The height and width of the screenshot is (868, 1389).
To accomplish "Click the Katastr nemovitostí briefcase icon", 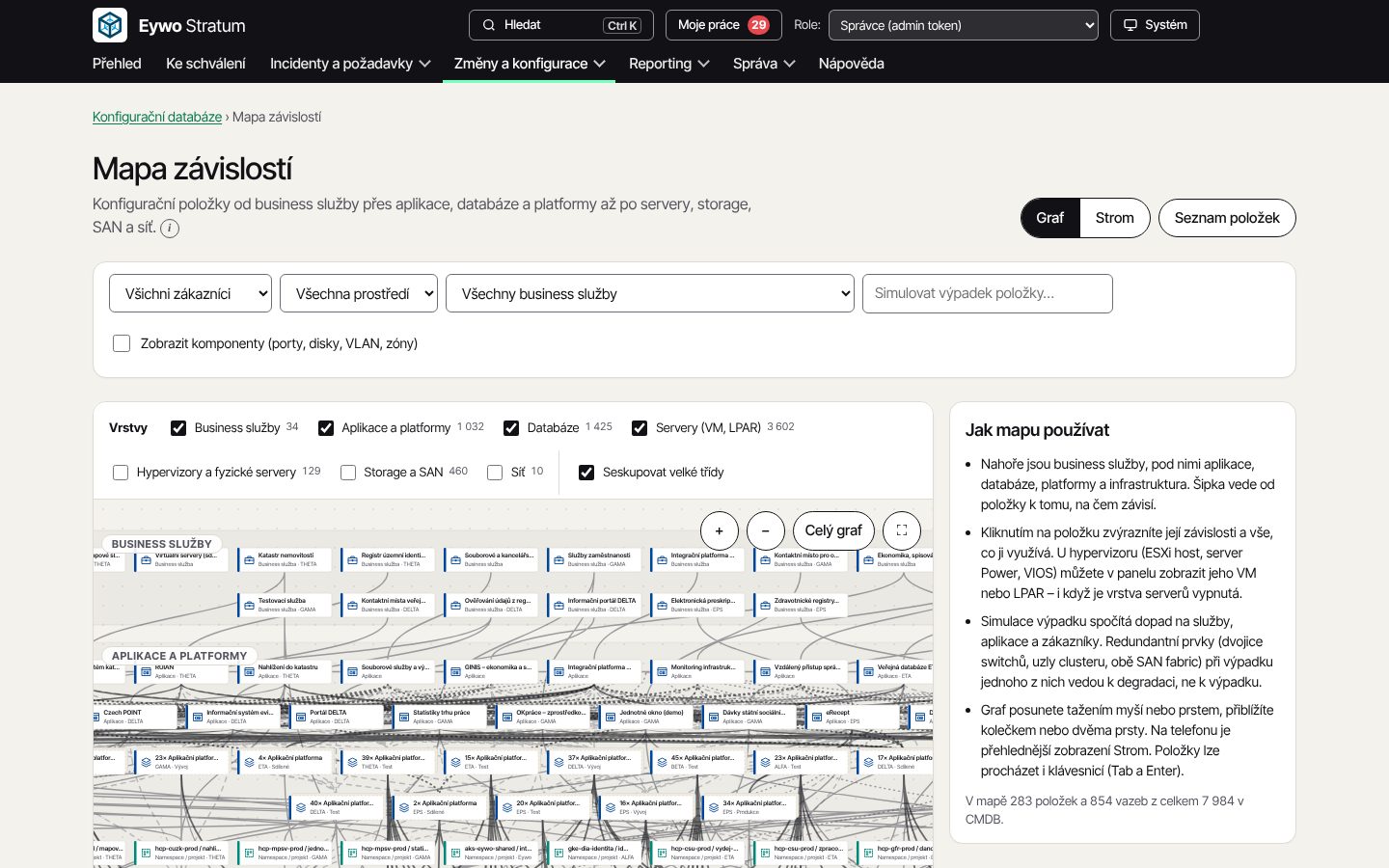I will click(x=249, y=559).
